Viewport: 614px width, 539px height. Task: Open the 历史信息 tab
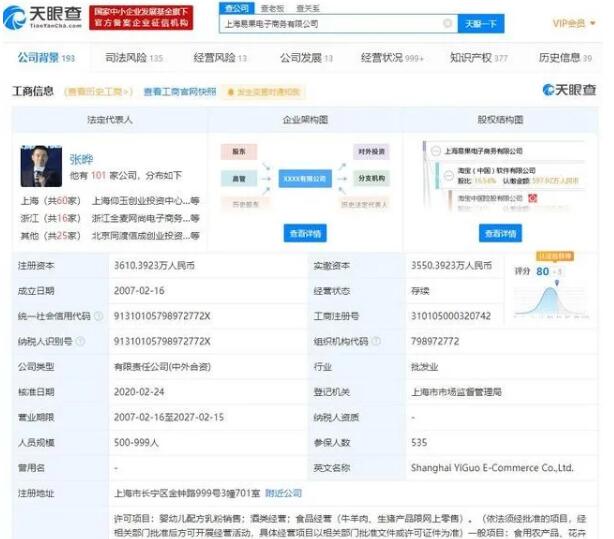[x=565, y=58]
